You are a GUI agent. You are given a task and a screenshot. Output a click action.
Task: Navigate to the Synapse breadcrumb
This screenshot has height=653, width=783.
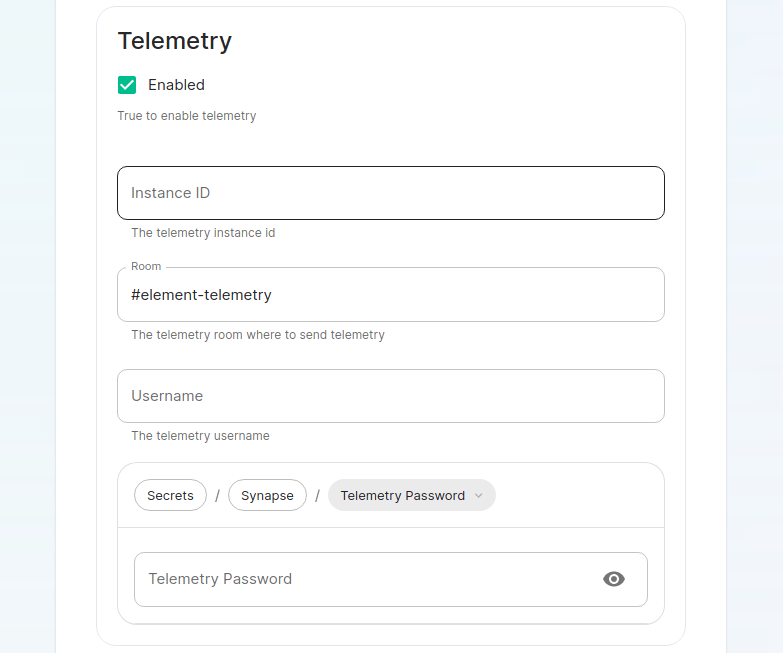267,495
